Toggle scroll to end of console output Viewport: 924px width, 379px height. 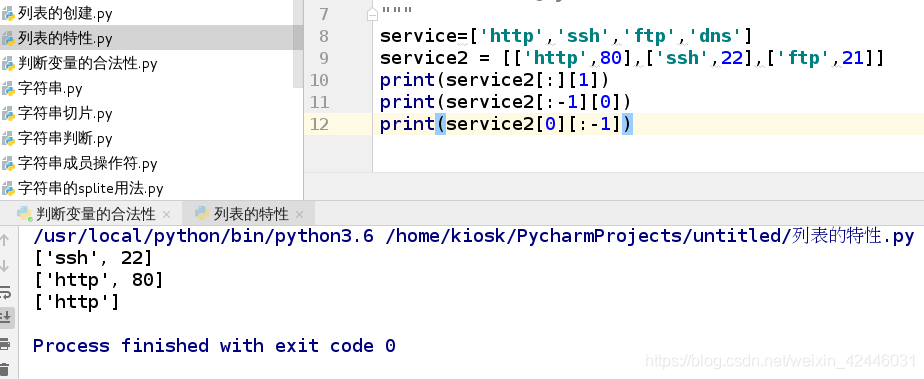(6, 318)
